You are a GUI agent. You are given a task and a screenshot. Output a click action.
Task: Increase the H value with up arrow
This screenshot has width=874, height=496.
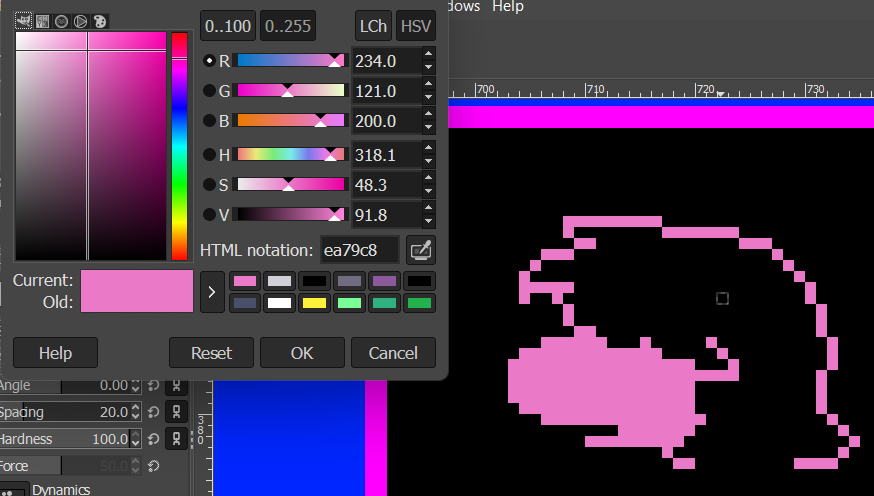(x=429, y=148)
